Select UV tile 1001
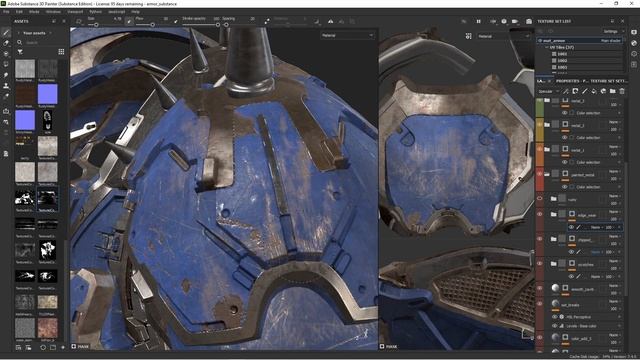The height and width of the screenshot is (360, 640). [562, 54]
